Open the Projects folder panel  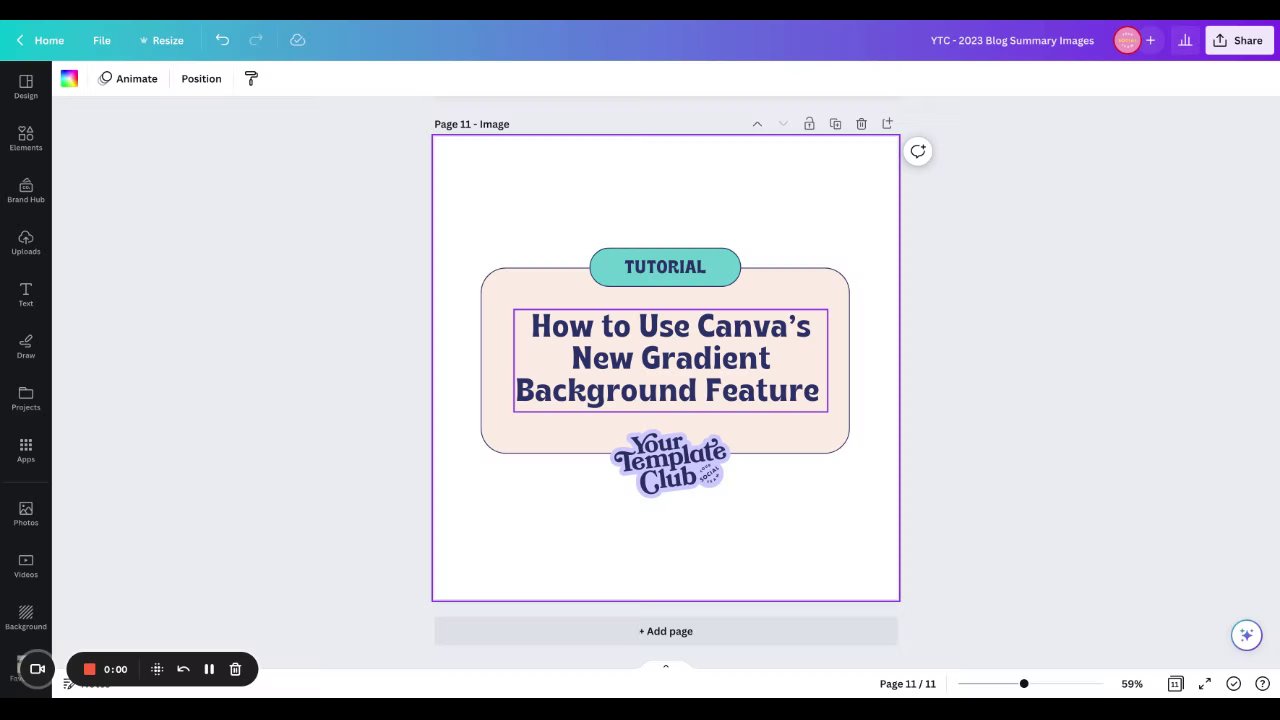(26, 398)
